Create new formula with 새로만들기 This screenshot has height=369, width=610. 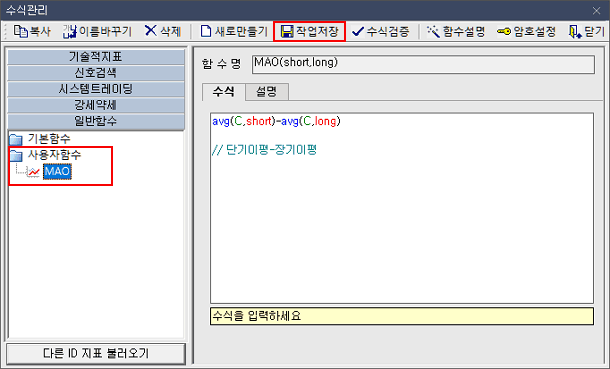(235, 31)
